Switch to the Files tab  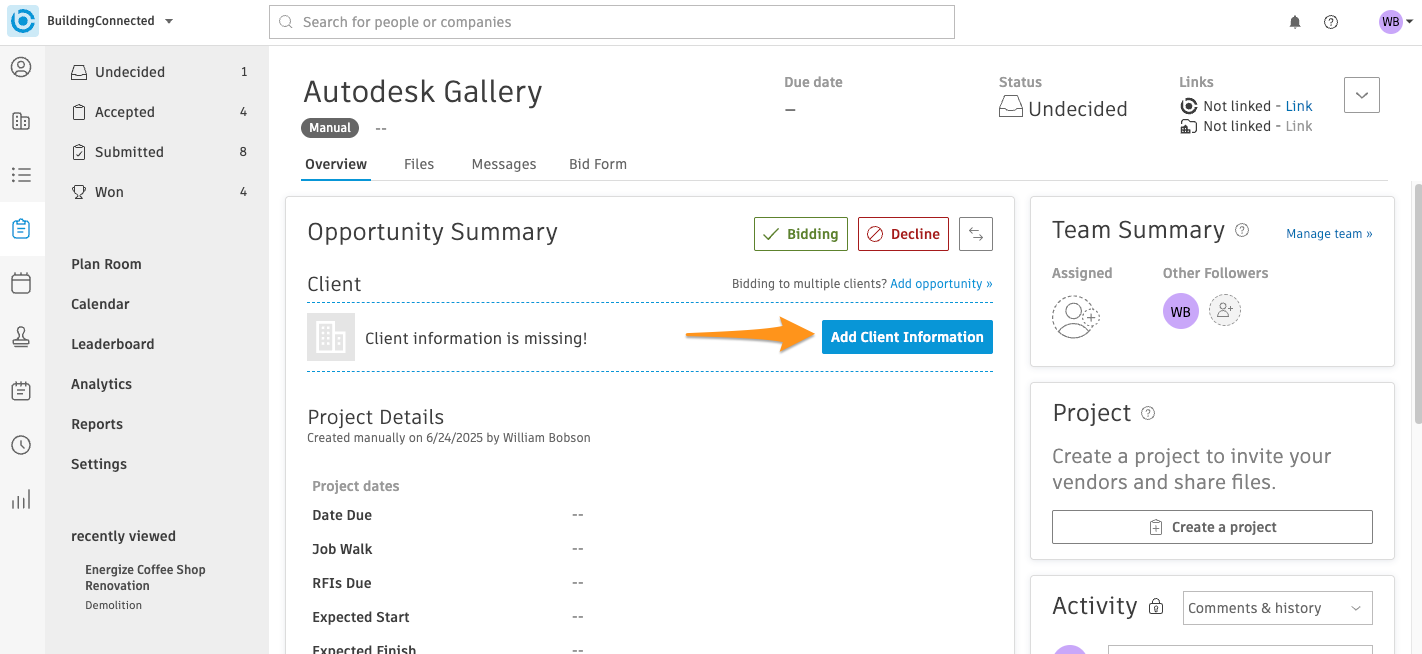[419, 164]
